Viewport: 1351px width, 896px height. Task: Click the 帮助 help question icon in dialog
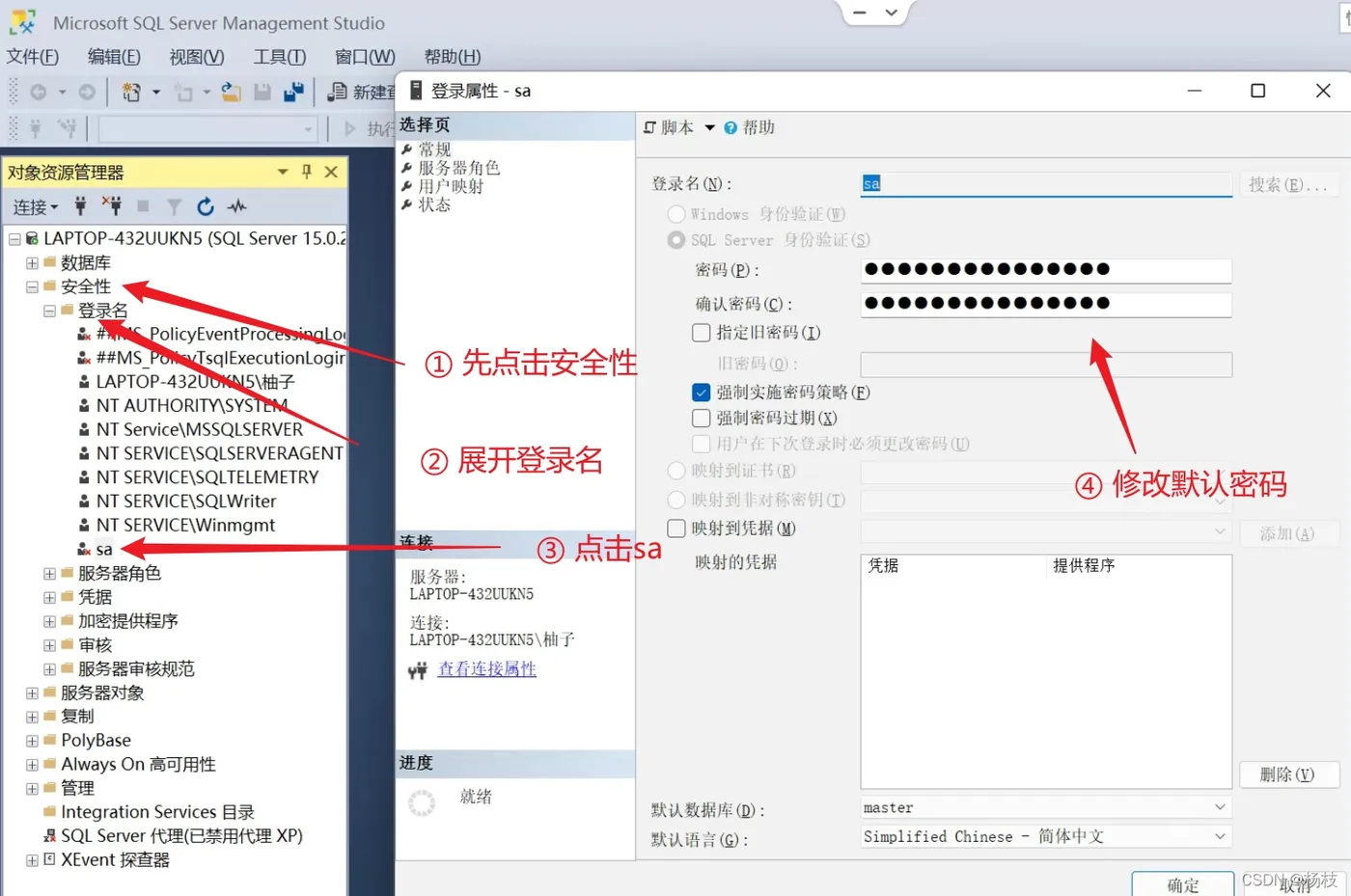point(731,127)
